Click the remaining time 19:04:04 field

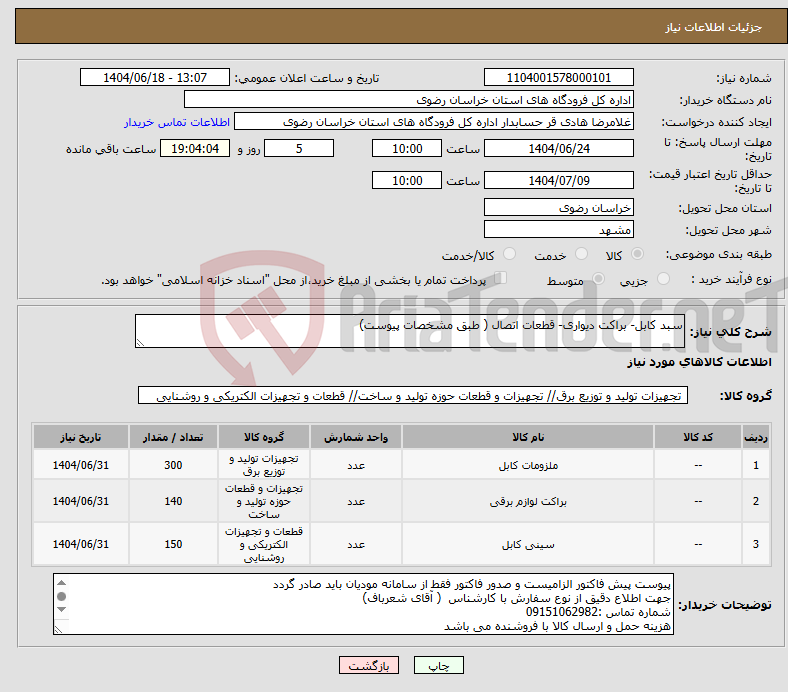point(195,148)
